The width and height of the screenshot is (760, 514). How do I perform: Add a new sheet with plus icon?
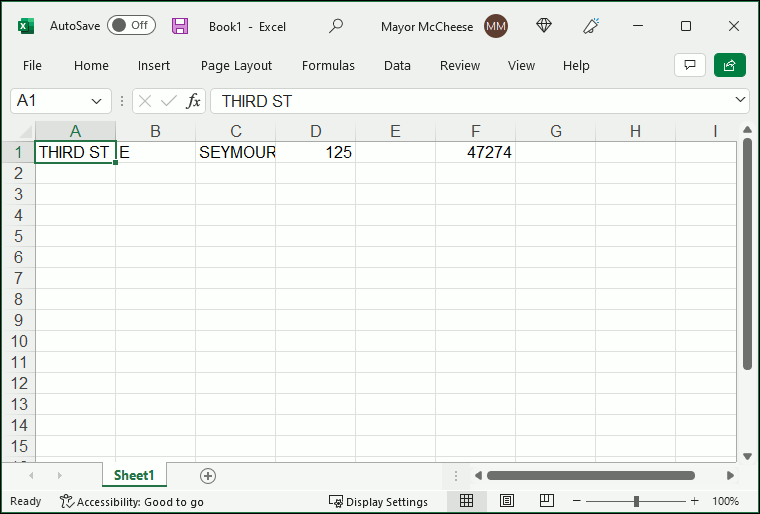tap(208, 476)
